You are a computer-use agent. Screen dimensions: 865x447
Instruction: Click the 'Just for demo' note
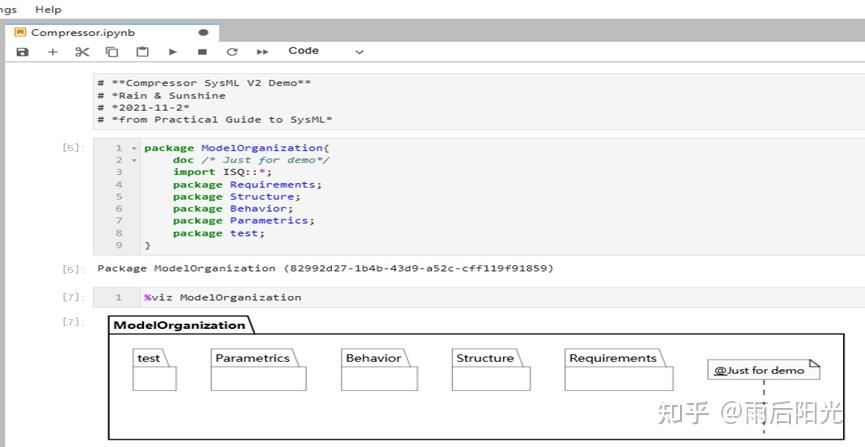click(762, 370)
